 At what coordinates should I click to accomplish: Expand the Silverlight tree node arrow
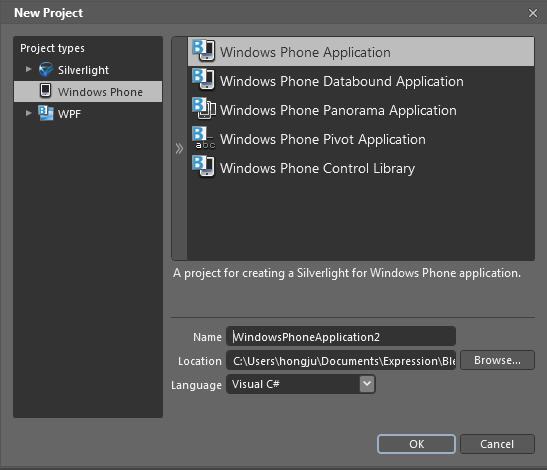pyautogui.click(x=29, y=69)
